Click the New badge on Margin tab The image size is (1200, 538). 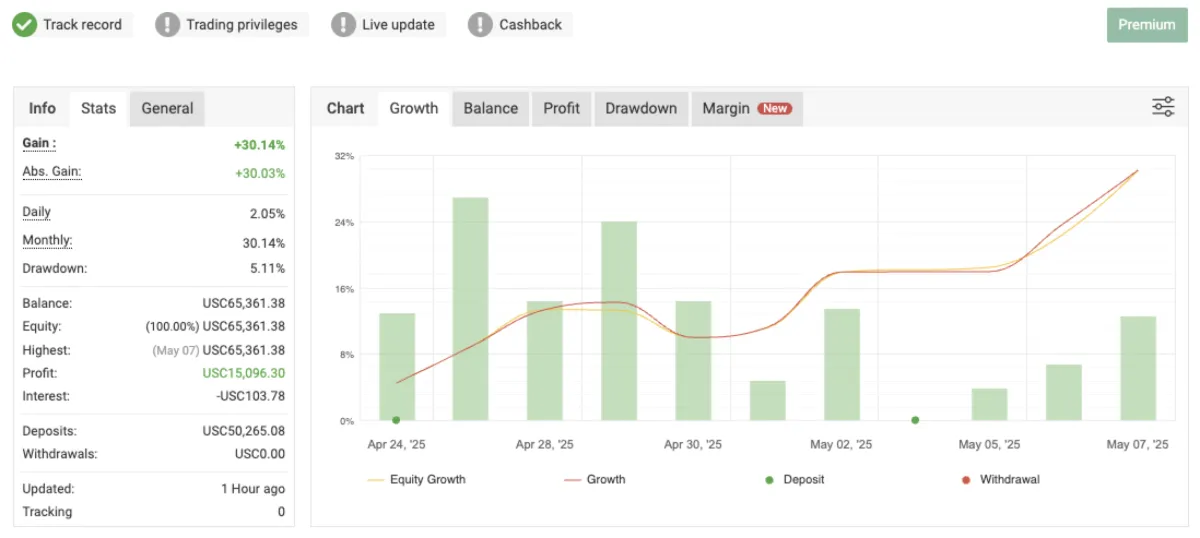(x=774, y=108)
